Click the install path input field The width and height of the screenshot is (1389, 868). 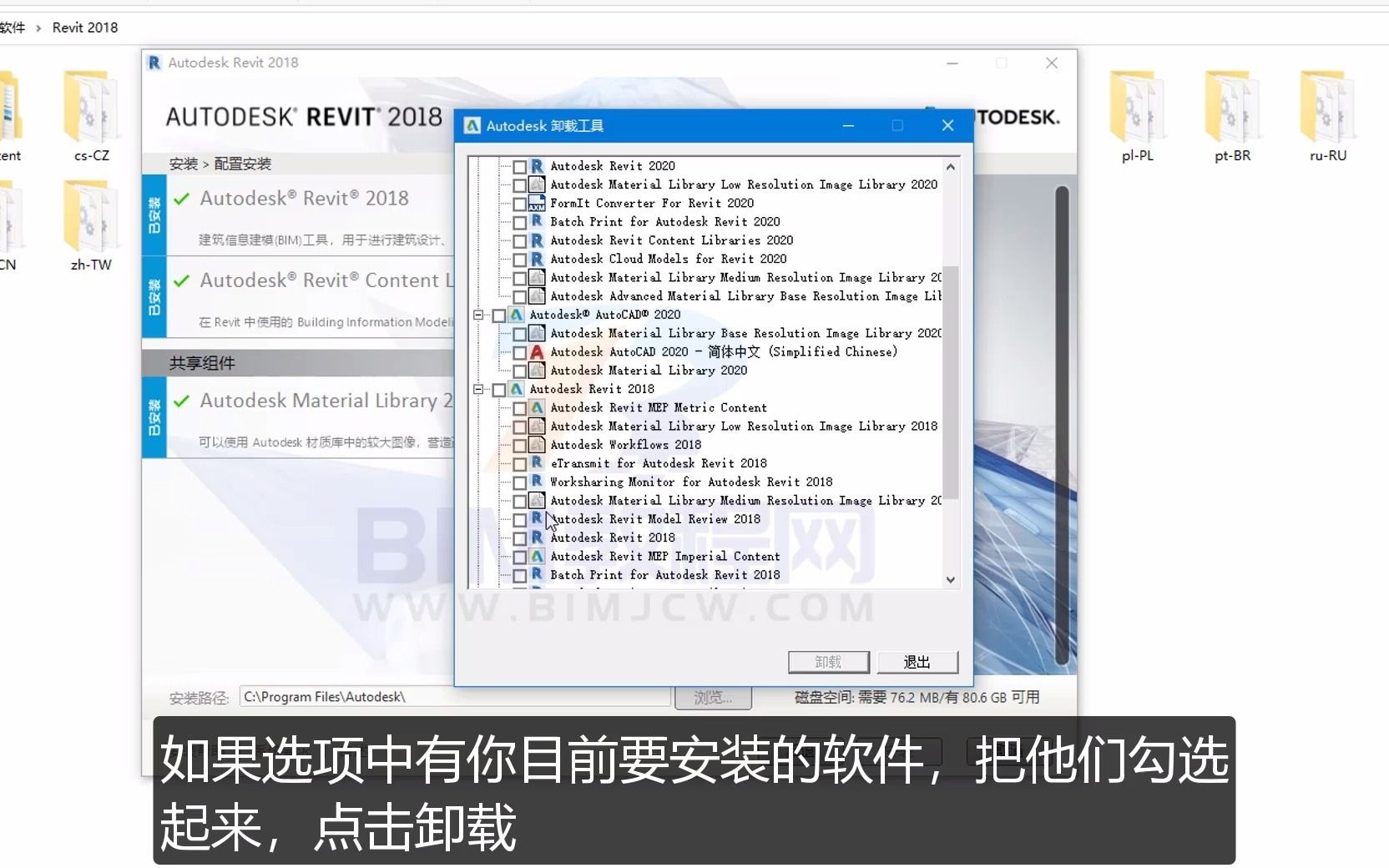pos(455,697)
